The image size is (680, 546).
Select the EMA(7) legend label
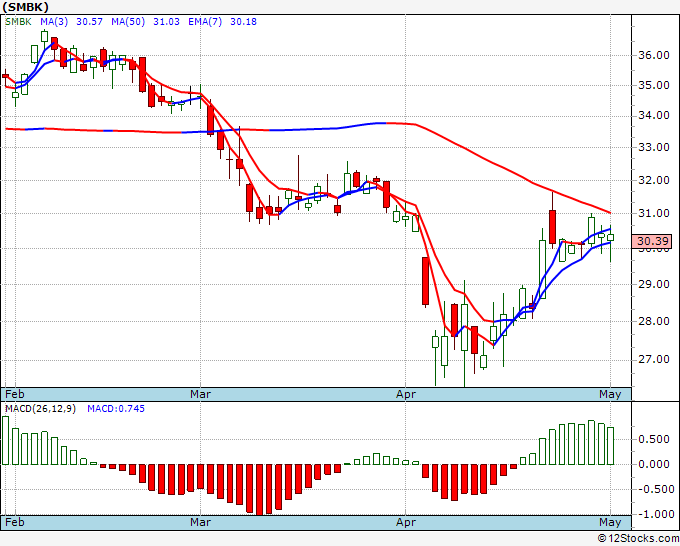pyautogui.click(x=205, y=22)
